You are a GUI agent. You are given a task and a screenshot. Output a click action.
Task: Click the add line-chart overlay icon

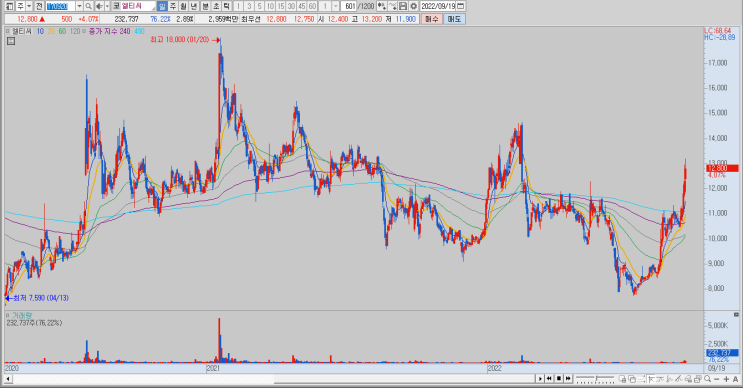pyautogui.click(x=392, y=6)
